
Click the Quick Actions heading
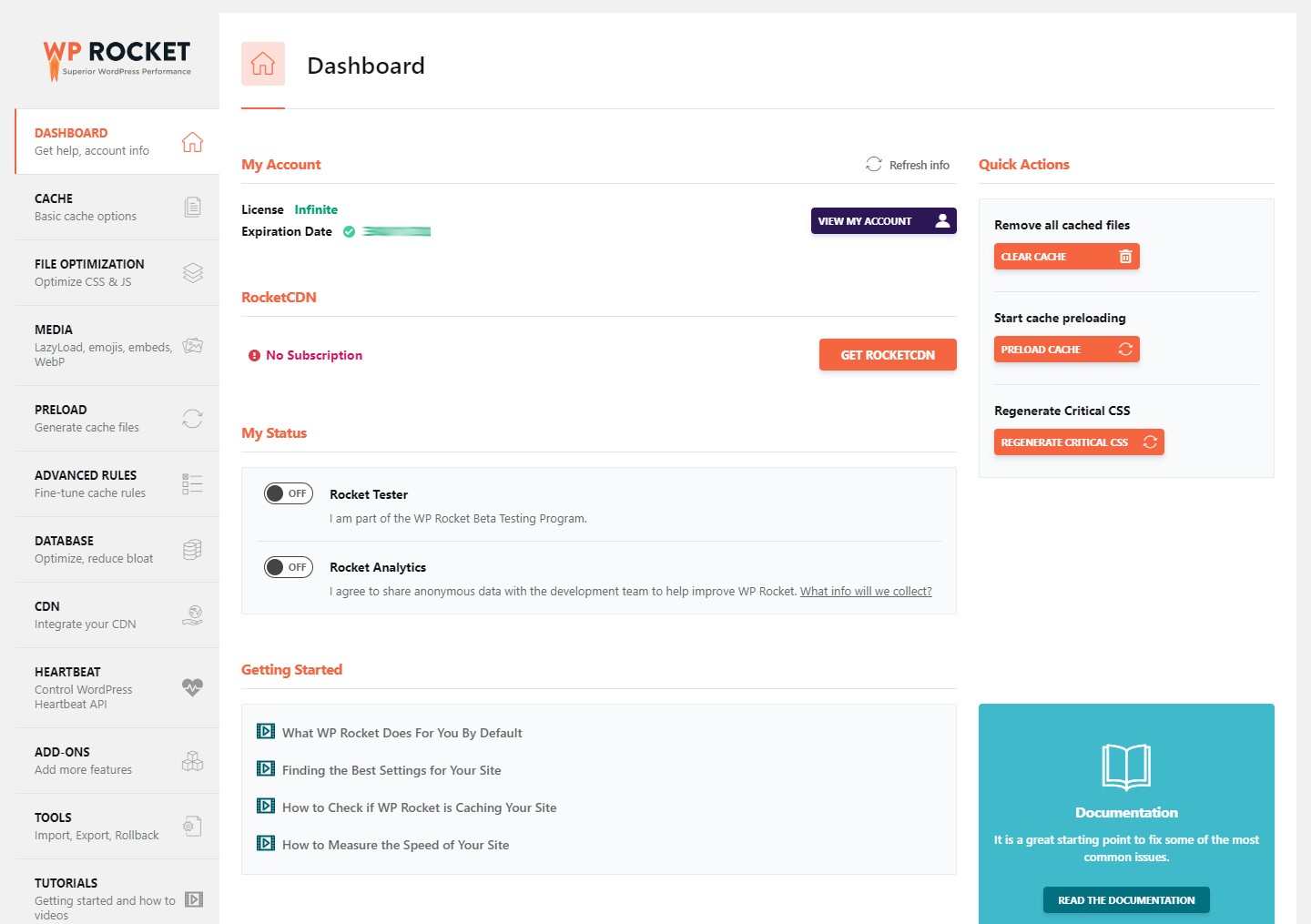(x=1024, y=165)
